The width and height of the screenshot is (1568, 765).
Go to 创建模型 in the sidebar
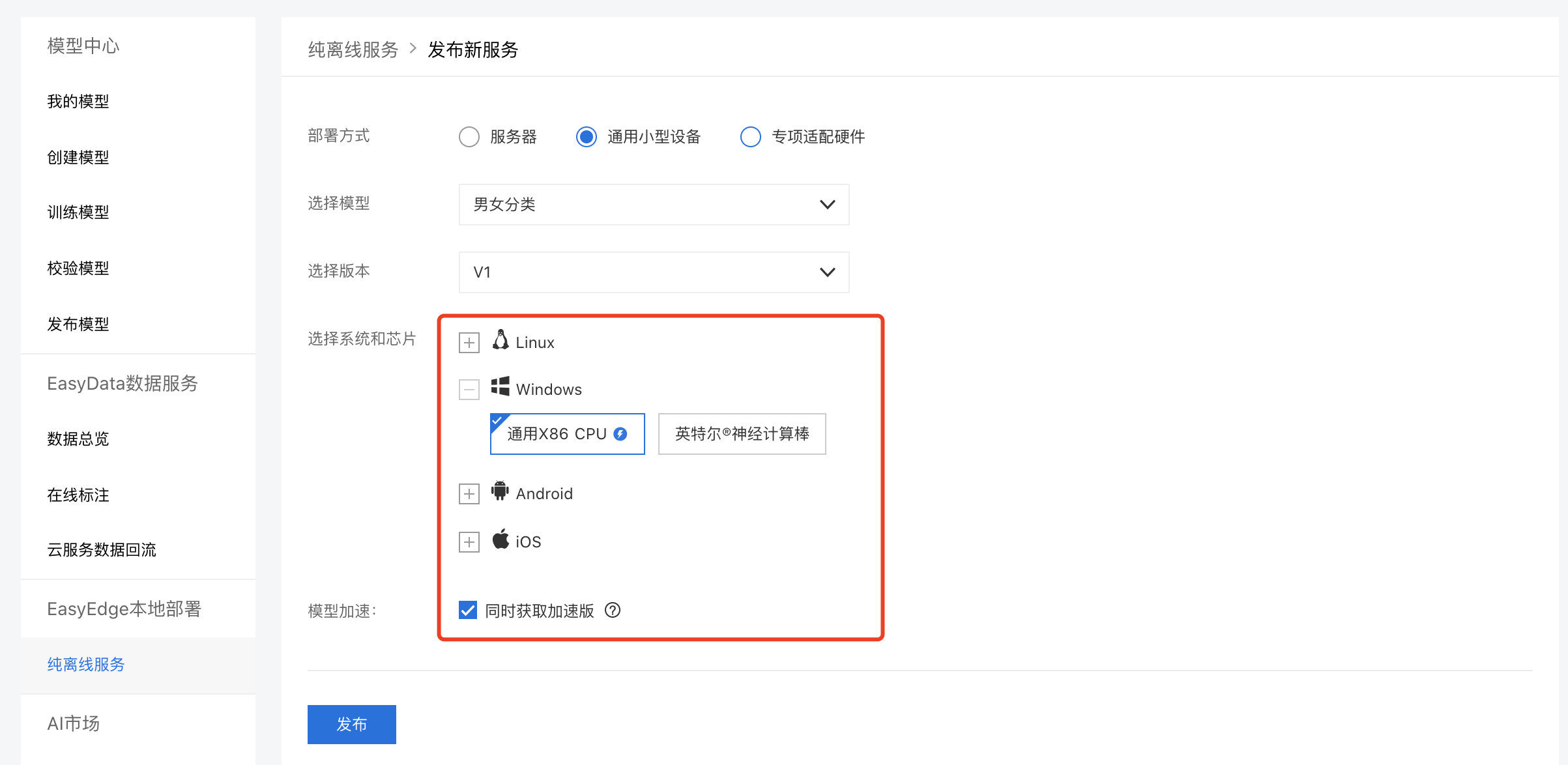pyautogui.click(x=78, y=158)
